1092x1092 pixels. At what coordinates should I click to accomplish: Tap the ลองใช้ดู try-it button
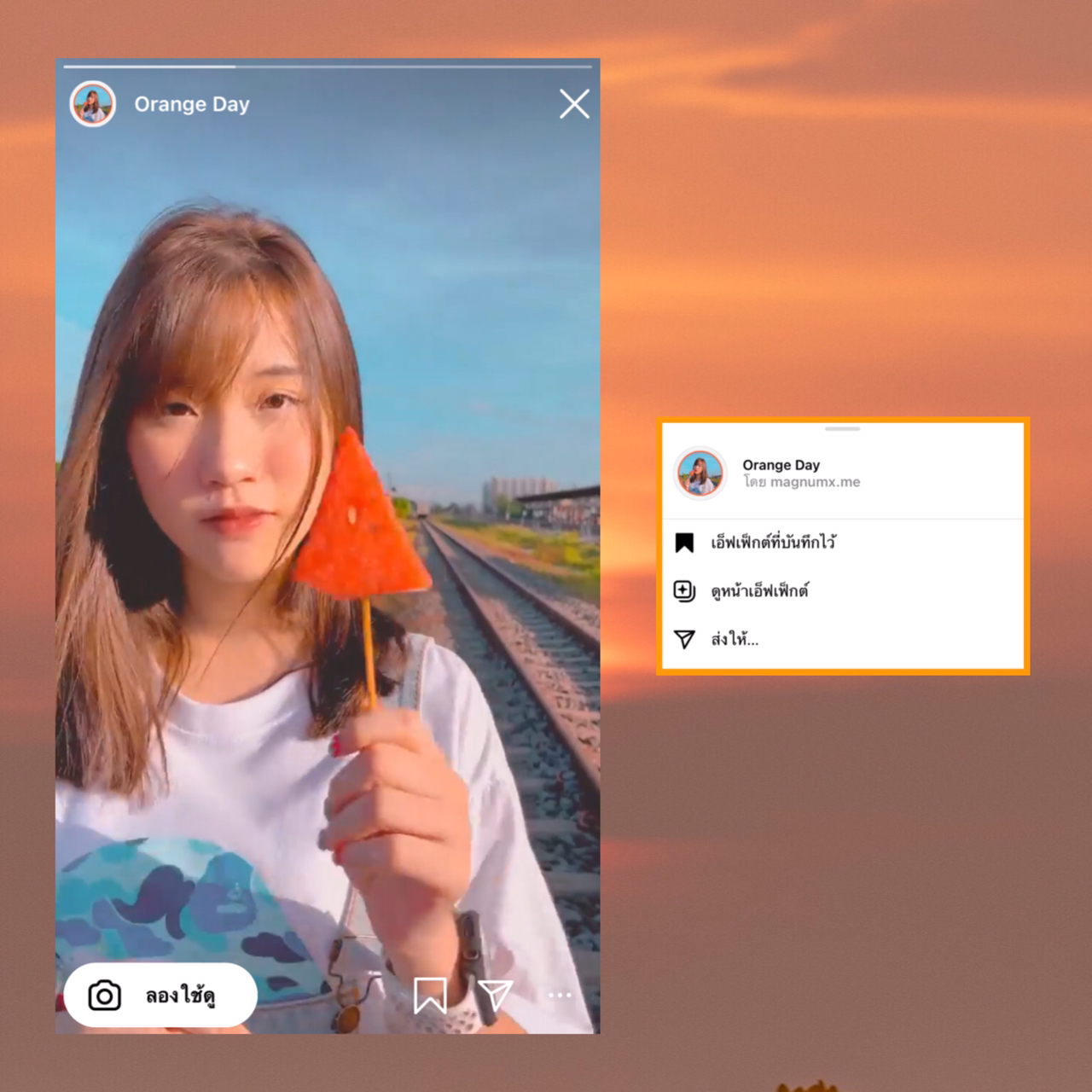tap(160, 995)
